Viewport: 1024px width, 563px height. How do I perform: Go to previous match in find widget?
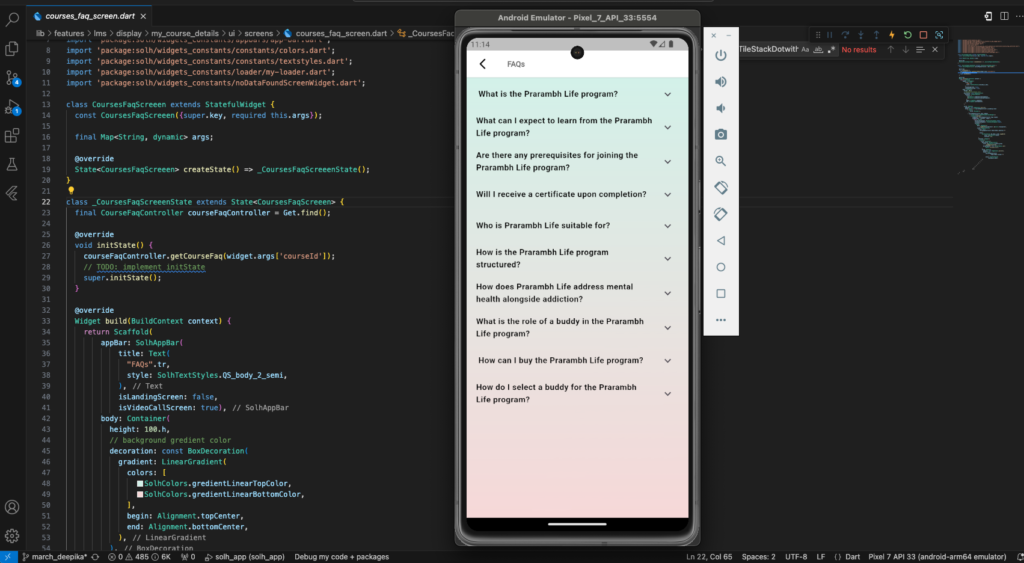pyautogui.click(x=890, y=50)
